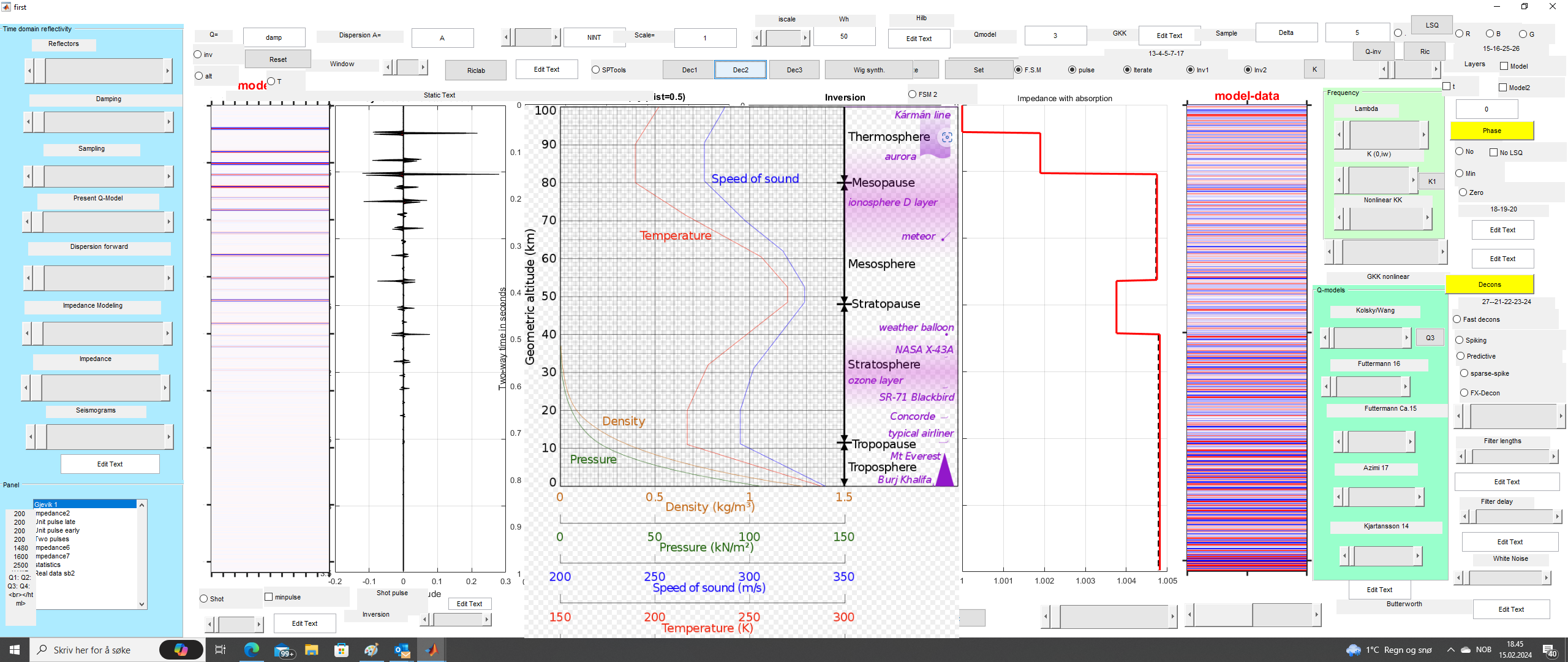Click the Riclab button
The height and width of the screenshot is (662, 1568).
pyautogui.click(x=476, y=70)
